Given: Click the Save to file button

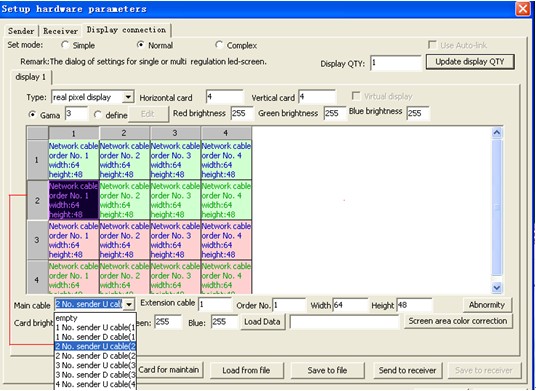Looking at the screenshot, I should 327,370.
